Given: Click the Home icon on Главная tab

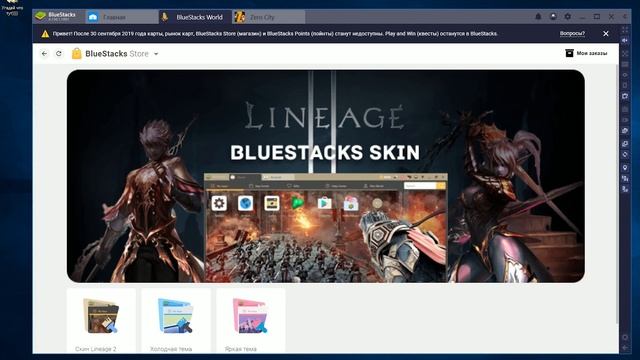Looking at the screenshot, I should (93, 17).
